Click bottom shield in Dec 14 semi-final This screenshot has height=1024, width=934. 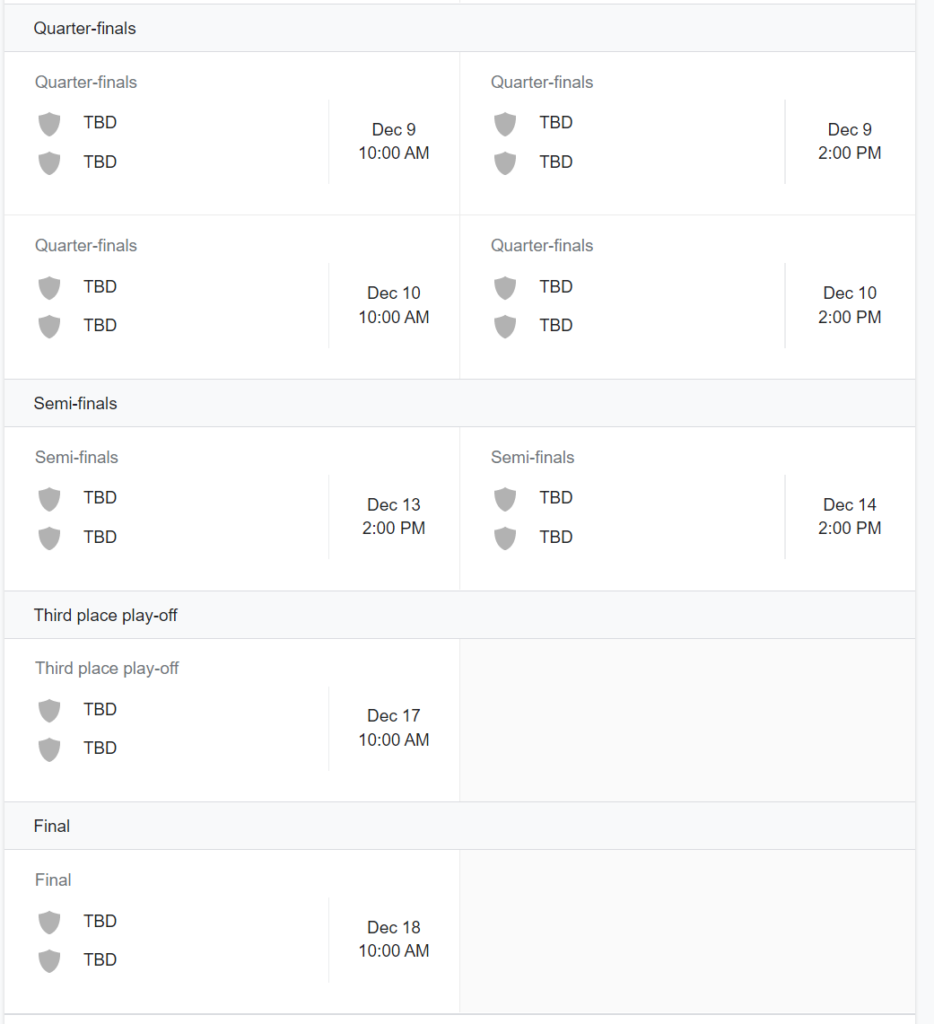point(505,538)
